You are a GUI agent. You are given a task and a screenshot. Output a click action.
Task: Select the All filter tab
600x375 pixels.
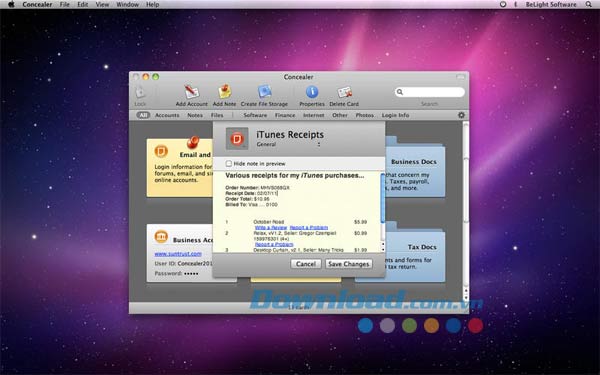click(x=143, y=115)
